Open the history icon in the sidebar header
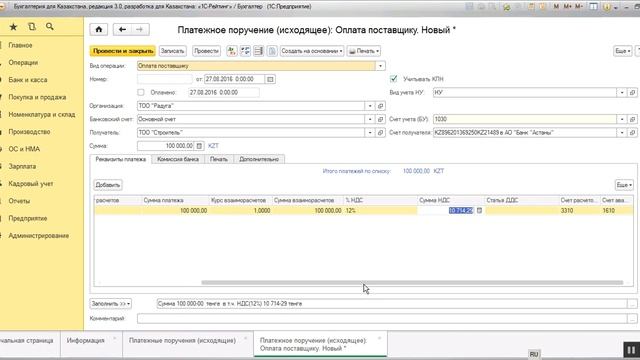 click(x=31, y=27)
